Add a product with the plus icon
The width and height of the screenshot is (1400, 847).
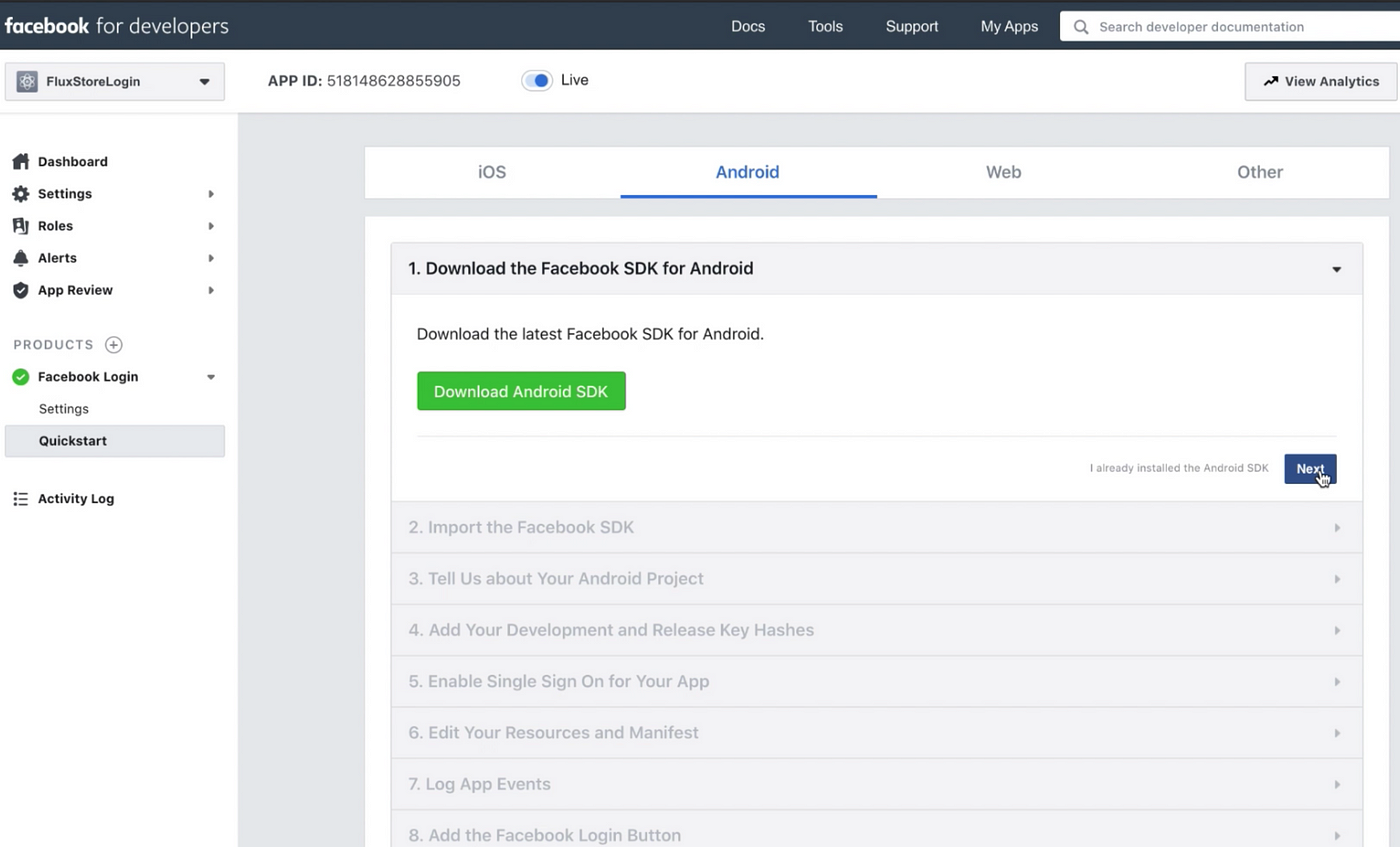pos(114,345)
